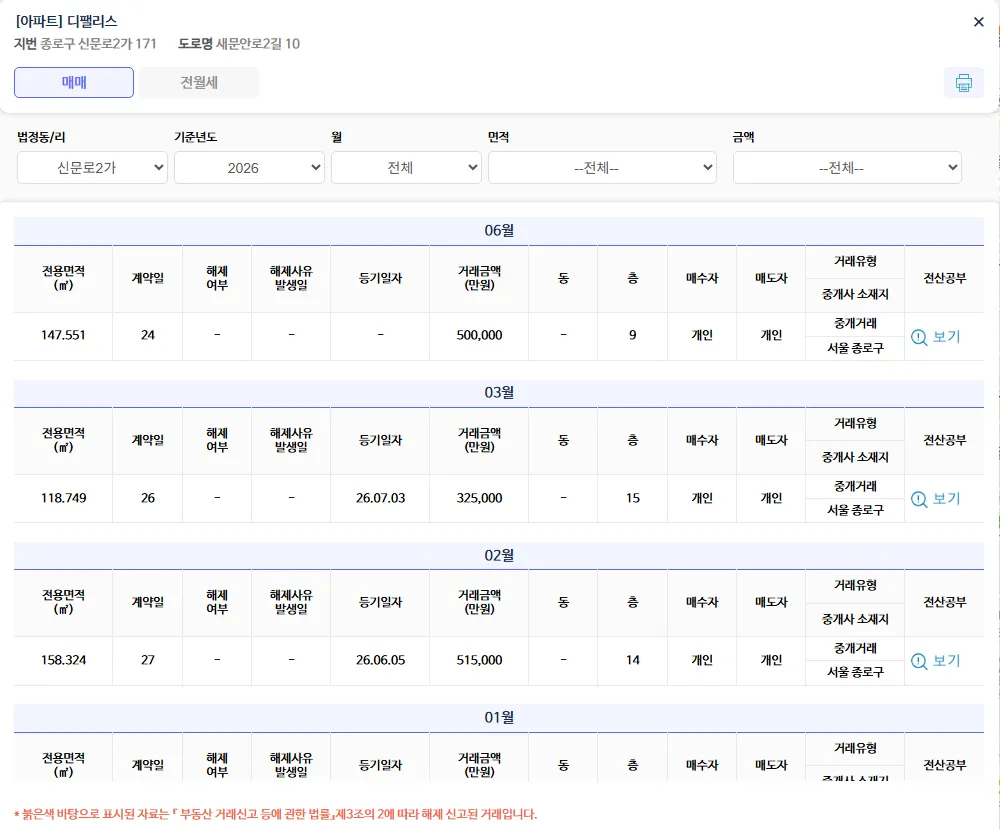
Task: Click the 06월 section header
Action: click(499, 230)
